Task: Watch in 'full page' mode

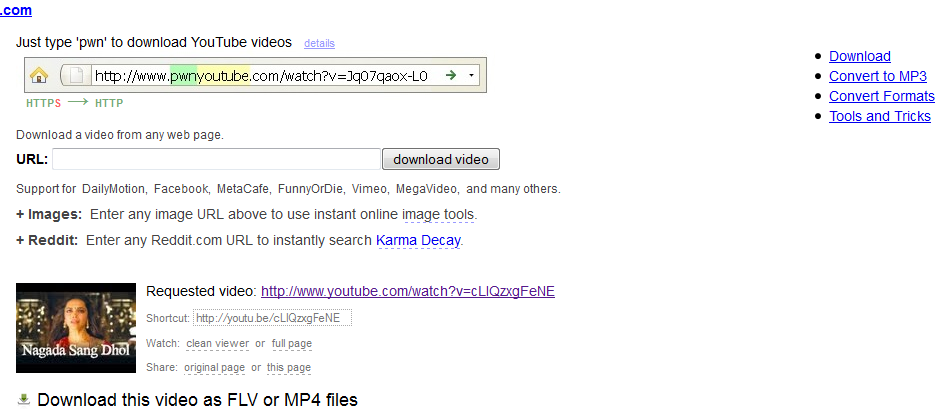Action: (x=292, y=344)
